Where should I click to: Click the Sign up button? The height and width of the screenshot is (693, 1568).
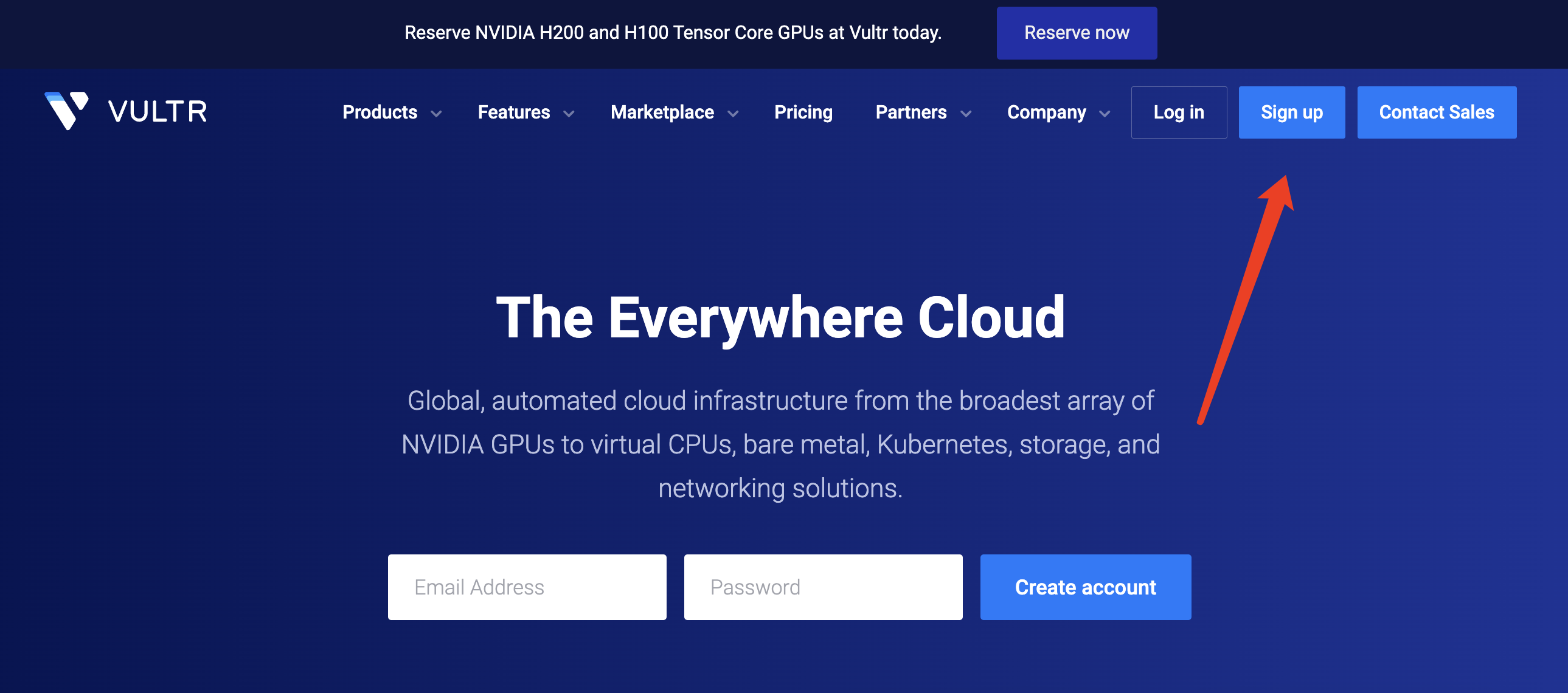point(1292,112)
